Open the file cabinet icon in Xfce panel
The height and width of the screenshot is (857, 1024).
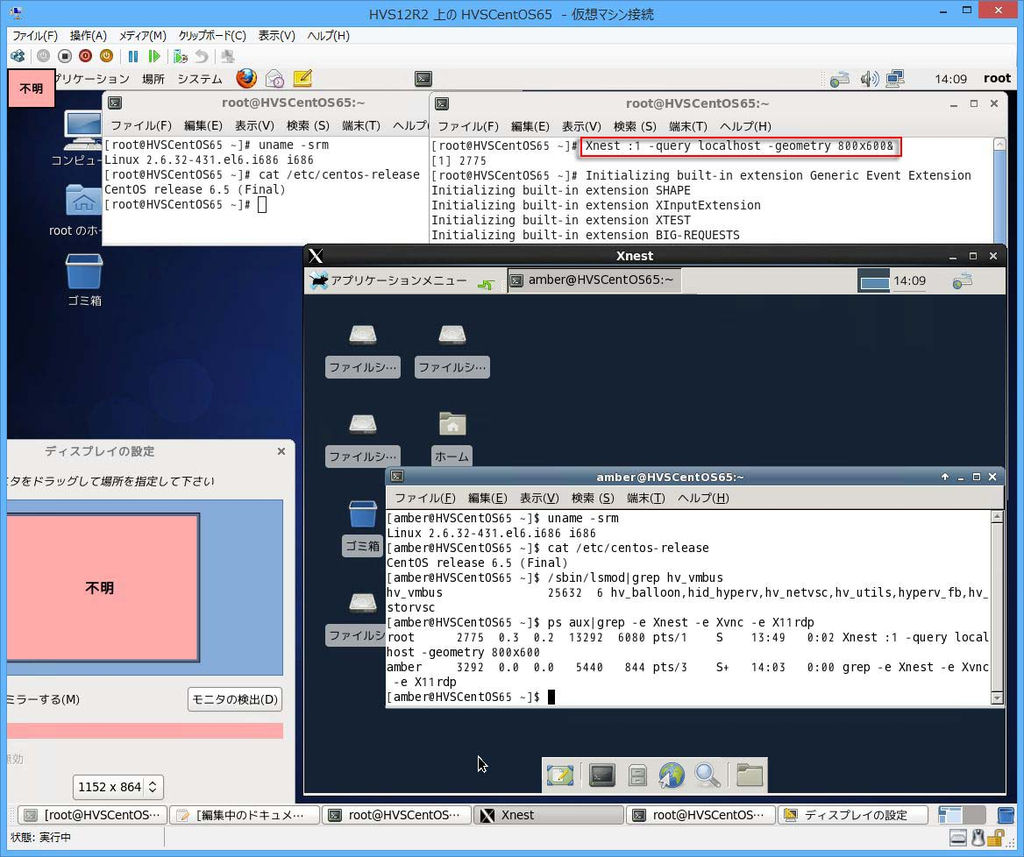pos(637,775)
